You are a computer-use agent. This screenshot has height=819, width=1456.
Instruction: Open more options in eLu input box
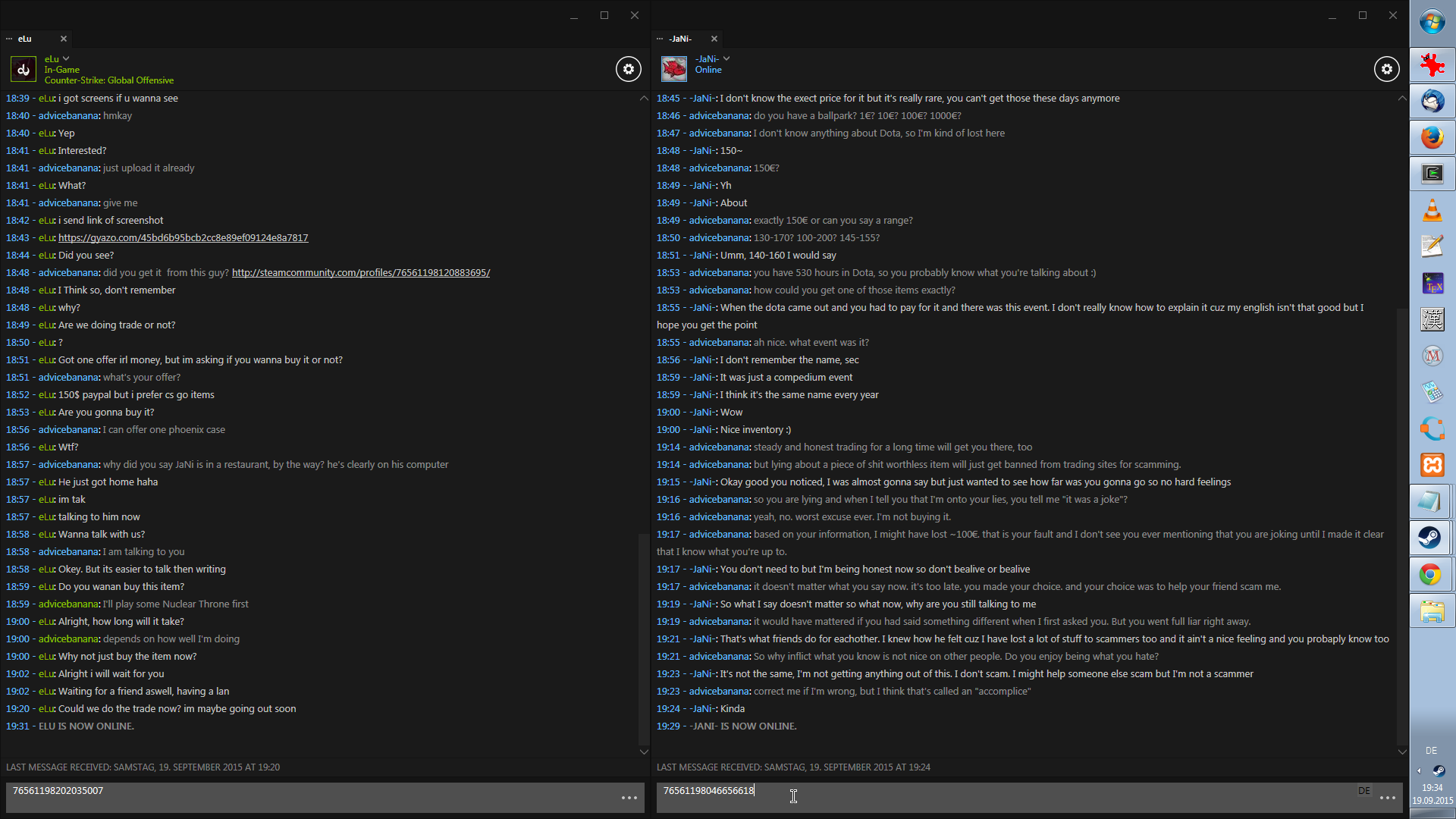pyautogui.click(x=629, y=798)
